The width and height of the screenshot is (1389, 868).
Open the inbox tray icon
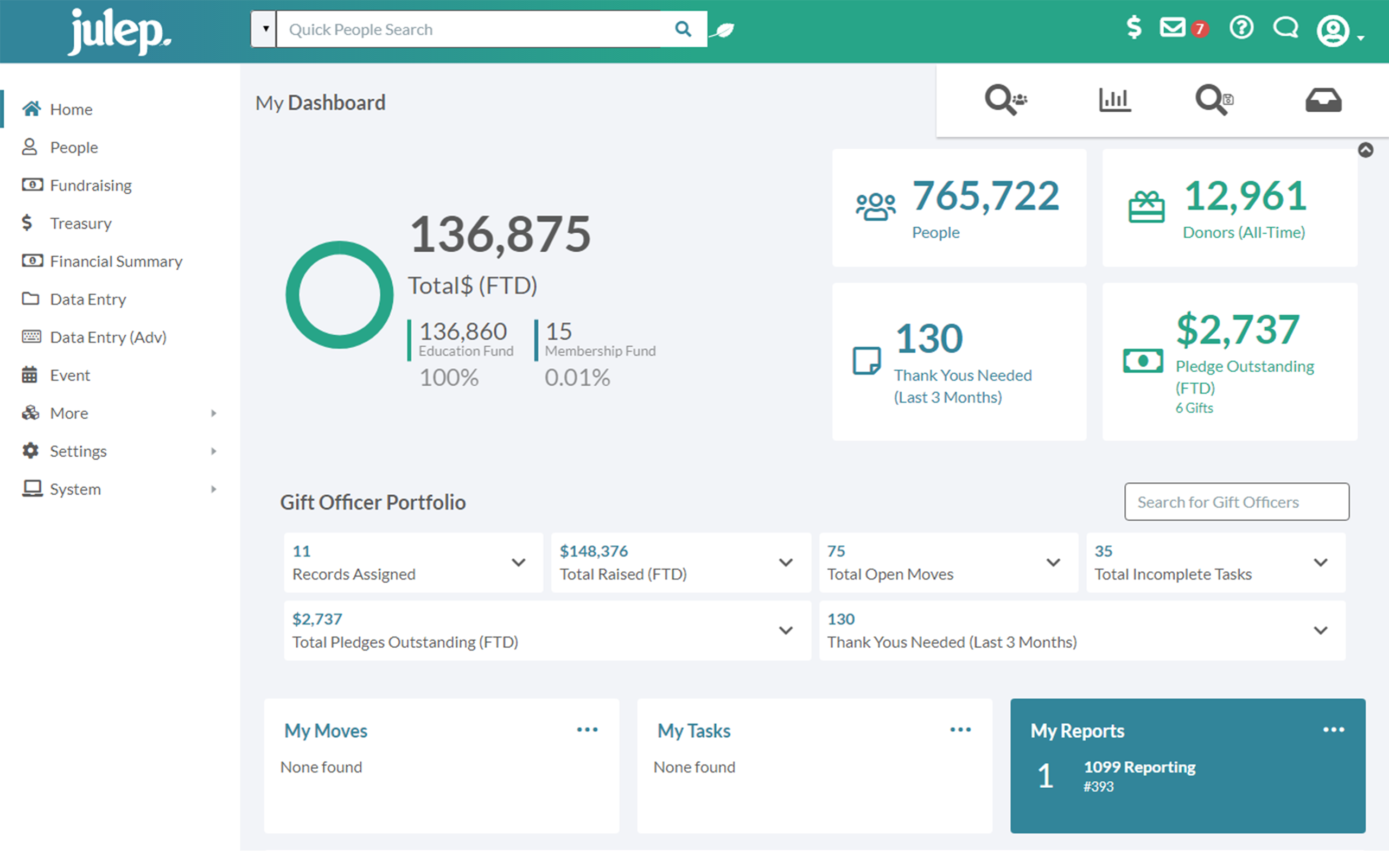[1323, 100]
